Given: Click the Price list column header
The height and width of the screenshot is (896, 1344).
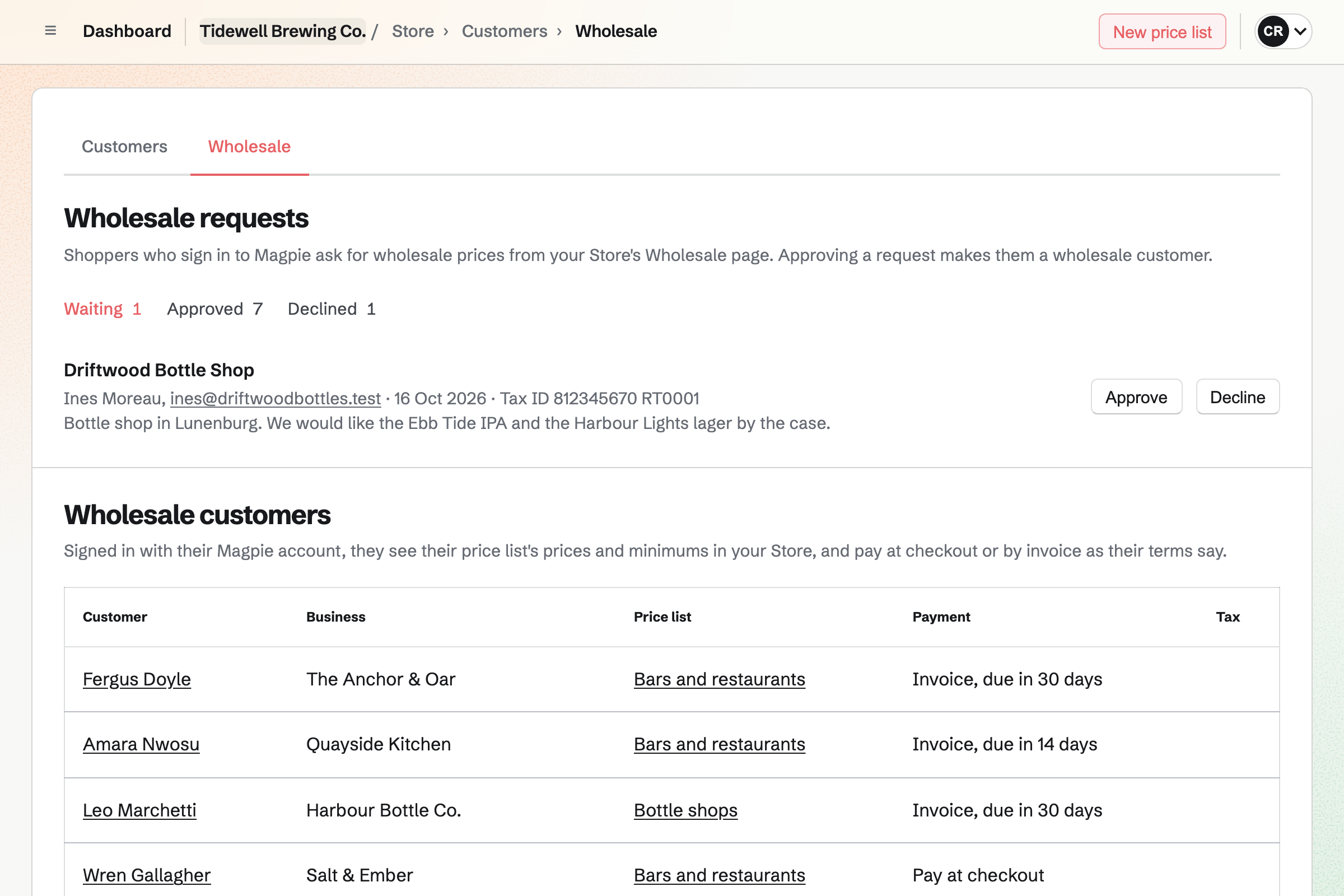Looking at the screenshot, I should tap(662, 617).
